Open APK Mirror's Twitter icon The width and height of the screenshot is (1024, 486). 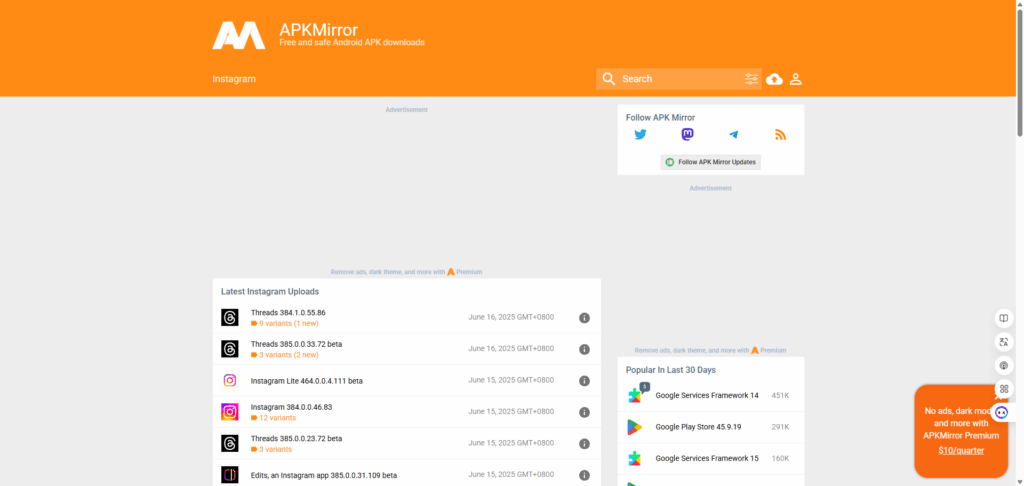coord(641,135)
